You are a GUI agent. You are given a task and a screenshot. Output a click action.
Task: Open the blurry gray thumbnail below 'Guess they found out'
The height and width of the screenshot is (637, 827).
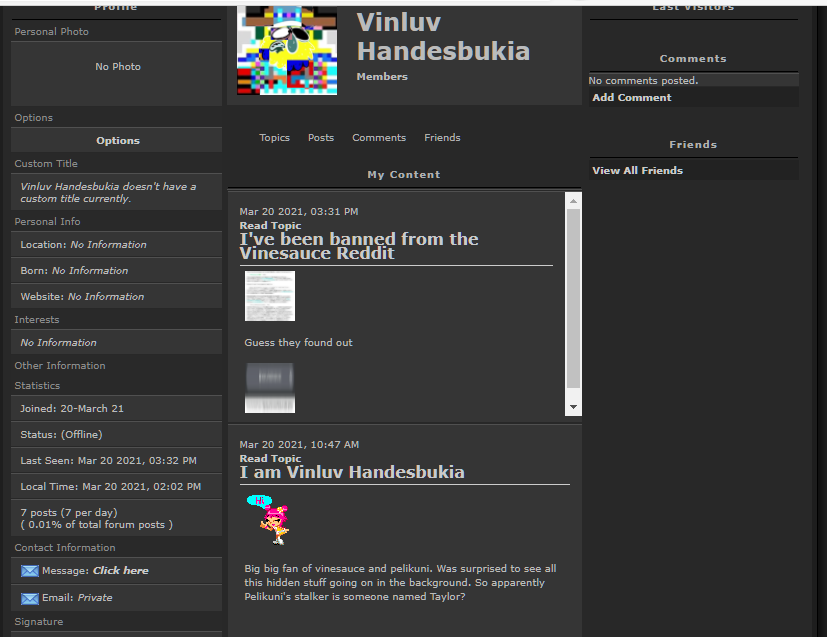pos(270,388)
